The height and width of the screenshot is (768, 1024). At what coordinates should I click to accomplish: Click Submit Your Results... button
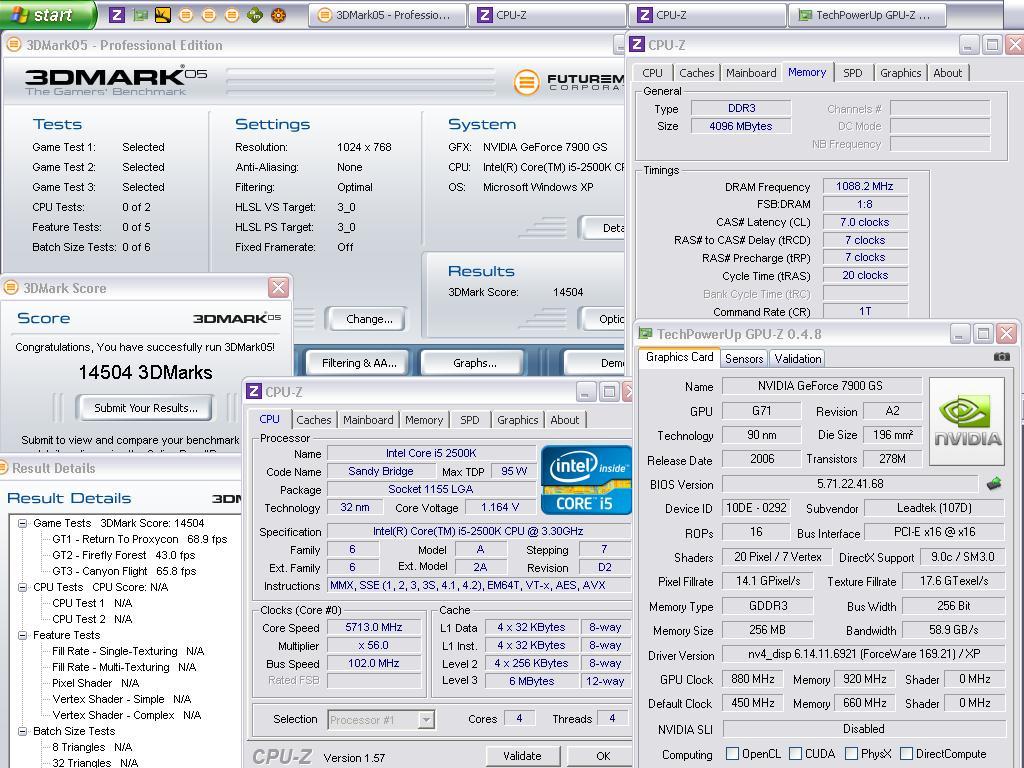(x=146, y=408)
